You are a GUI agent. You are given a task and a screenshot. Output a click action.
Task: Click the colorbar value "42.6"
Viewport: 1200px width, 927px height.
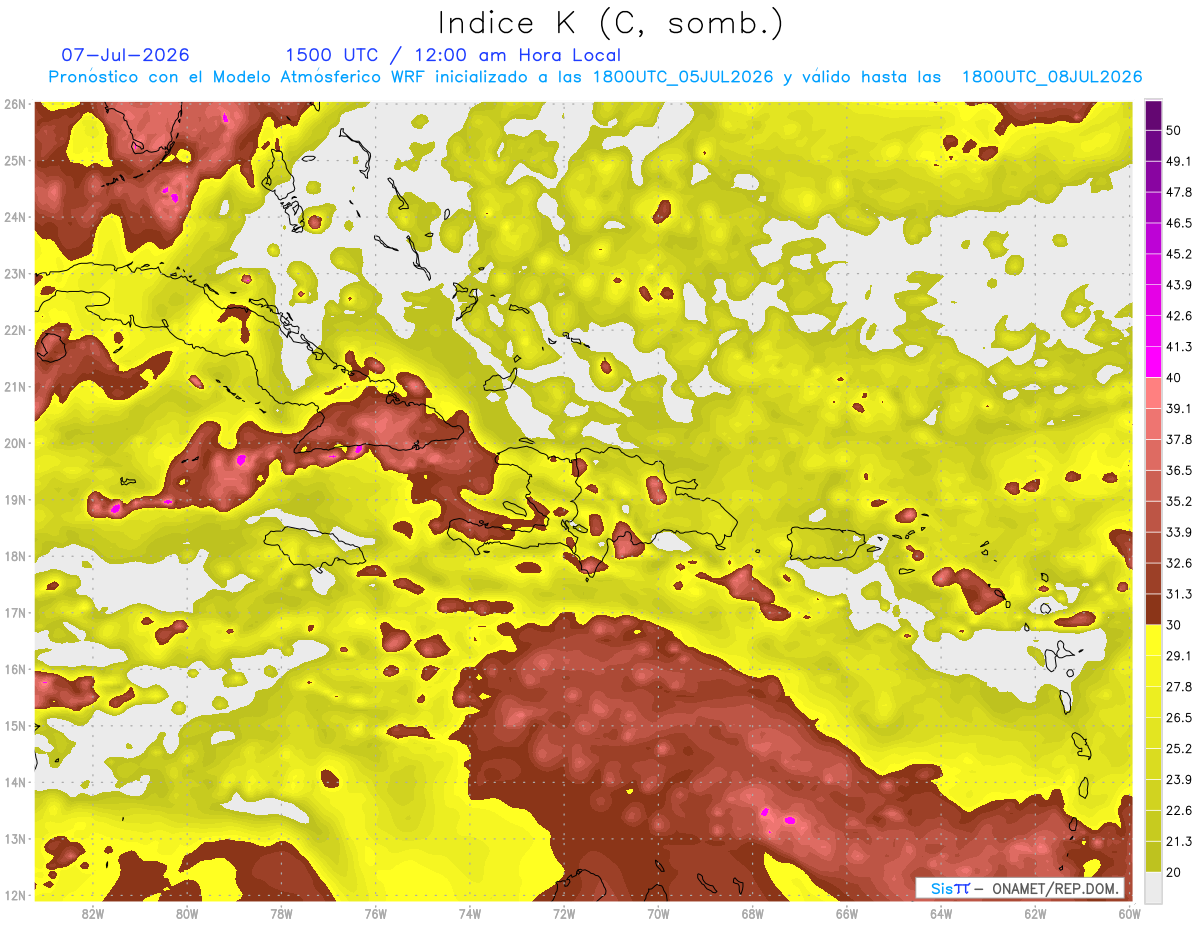1178,316
